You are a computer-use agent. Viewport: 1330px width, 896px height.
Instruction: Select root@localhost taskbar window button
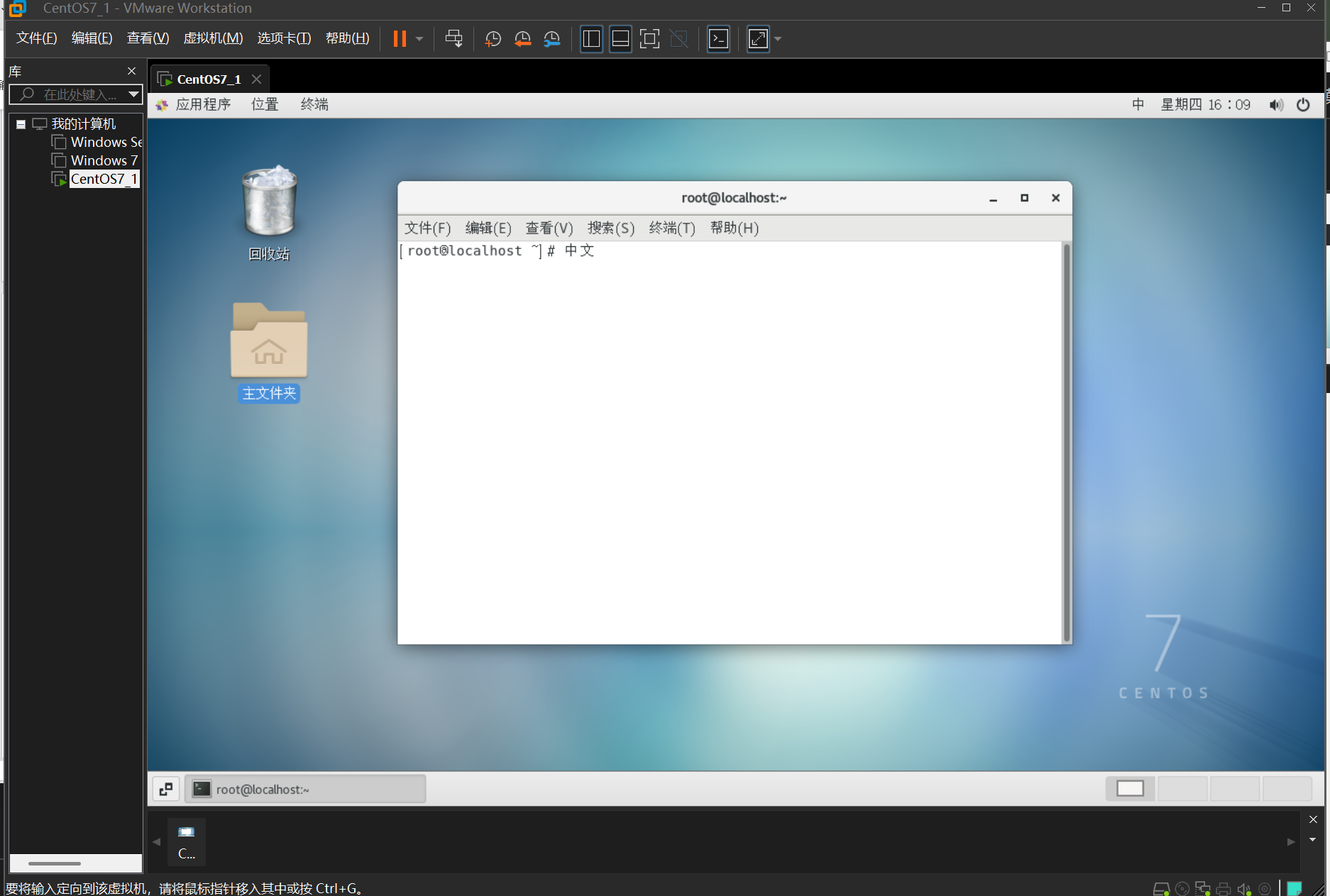[x=306, y=789]
